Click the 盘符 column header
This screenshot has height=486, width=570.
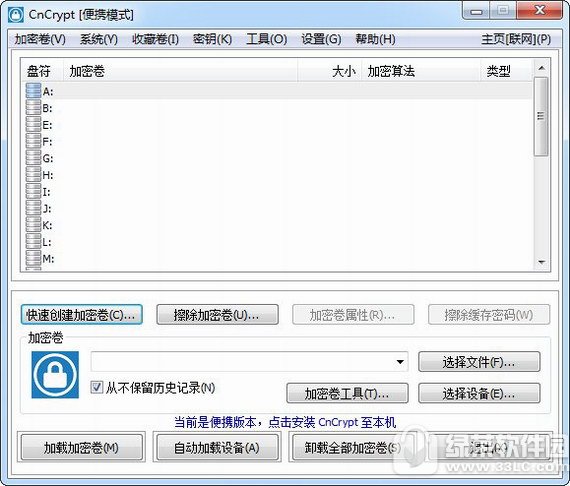[x=42, y=71]
